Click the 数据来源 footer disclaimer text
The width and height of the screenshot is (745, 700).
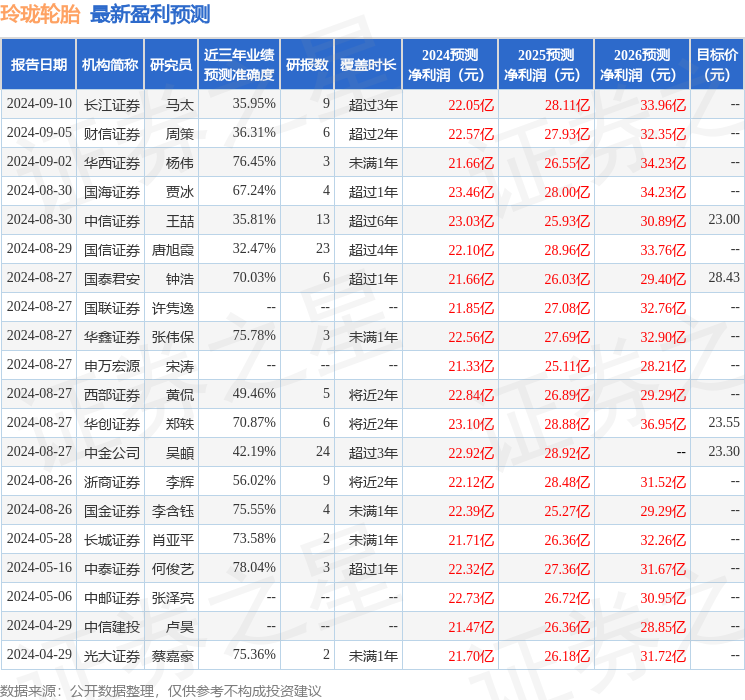[161, 690]
